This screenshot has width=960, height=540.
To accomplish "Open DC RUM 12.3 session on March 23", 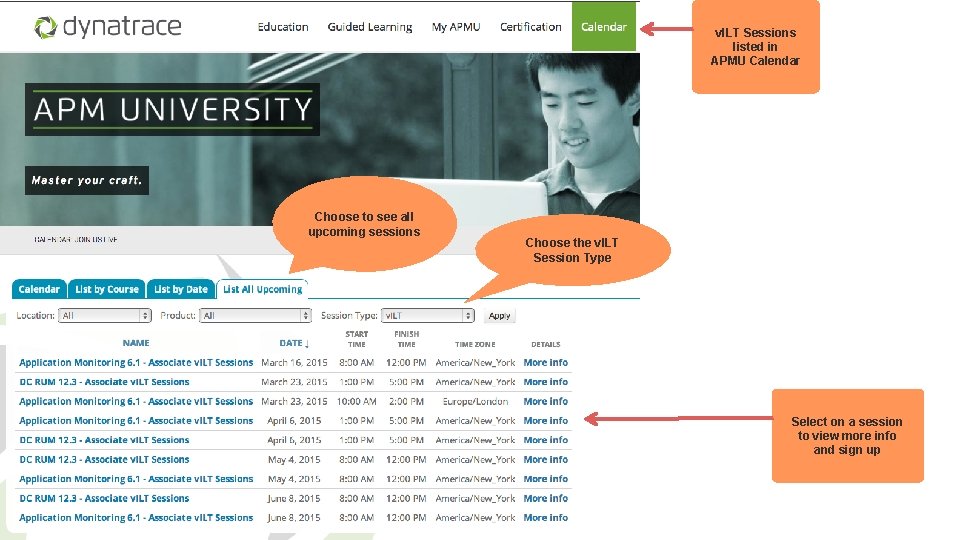I will pyautogui.click(x=104, y=381).
